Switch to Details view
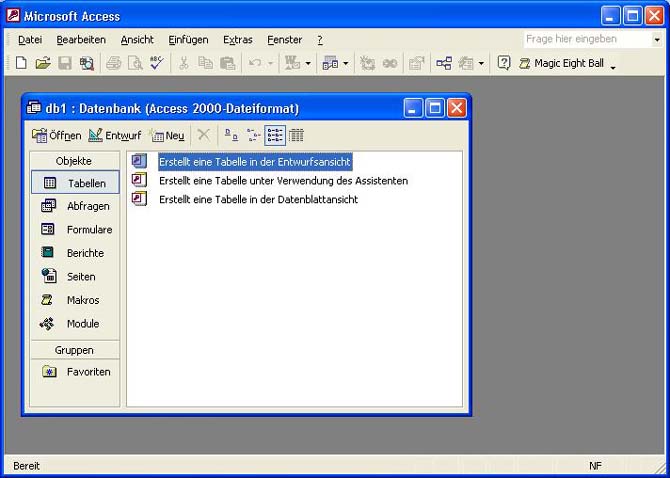670x478 pixels. (296, 135)
